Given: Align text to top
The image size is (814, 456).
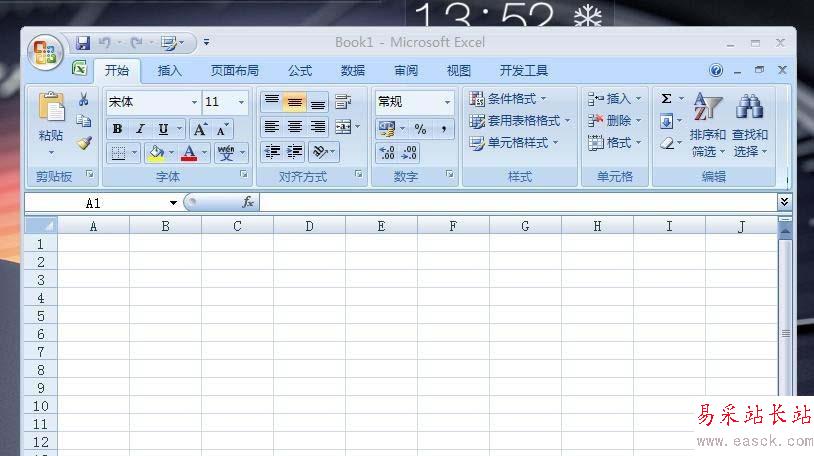Looking at the screenshot, I should pos(272,101).
